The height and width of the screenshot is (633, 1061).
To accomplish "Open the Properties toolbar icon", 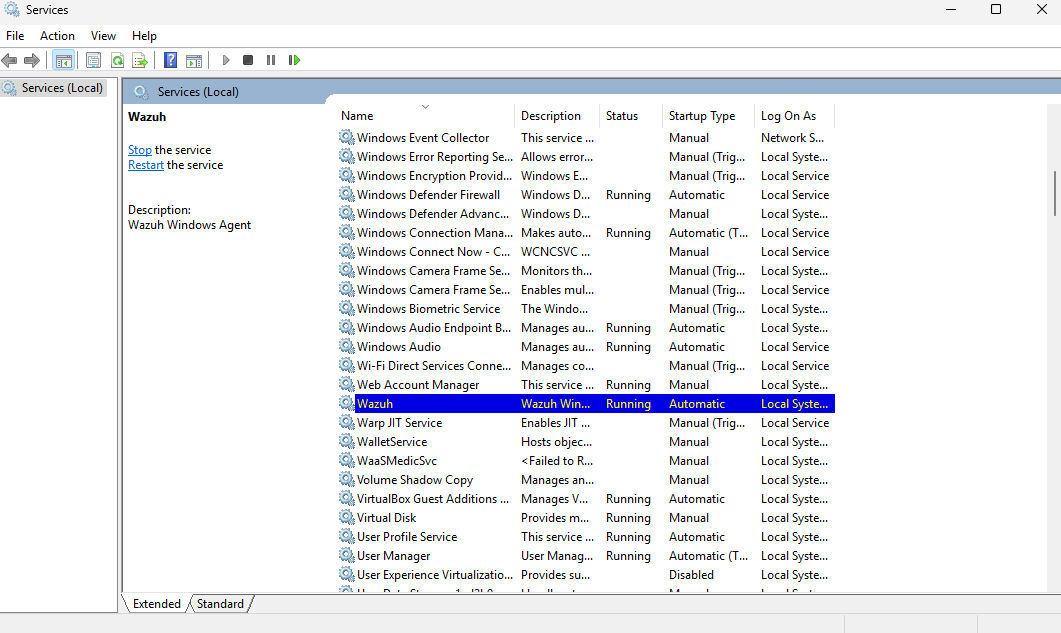I will (x=93, y=60).
